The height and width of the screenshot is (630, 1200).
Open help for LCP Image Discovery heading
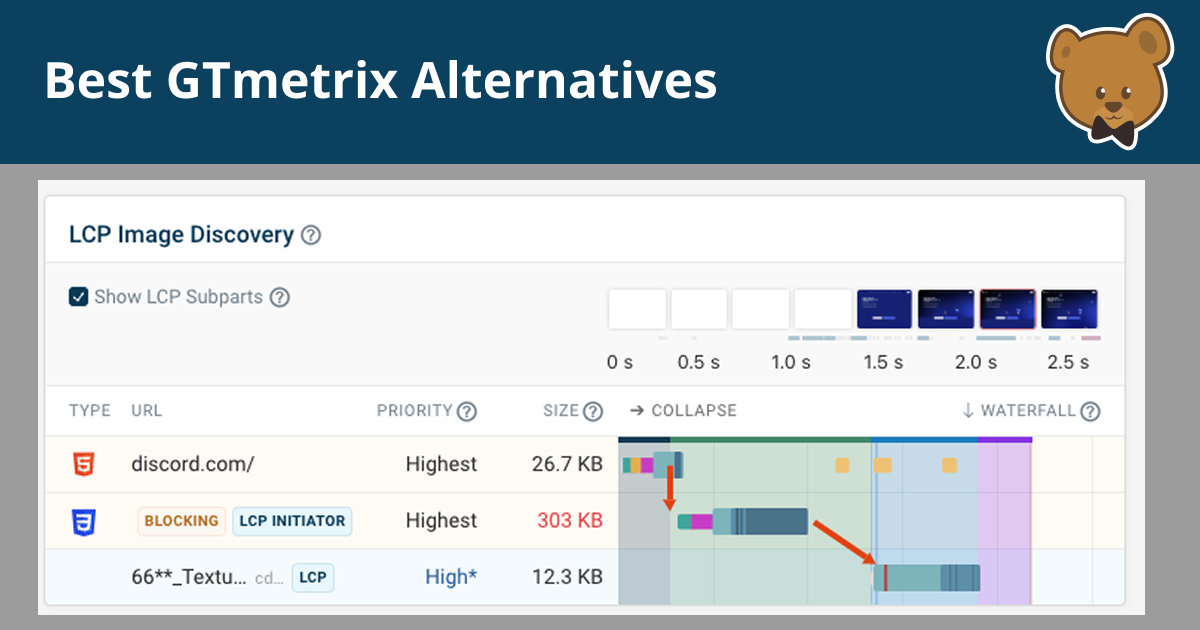click(x=310, y=234)
